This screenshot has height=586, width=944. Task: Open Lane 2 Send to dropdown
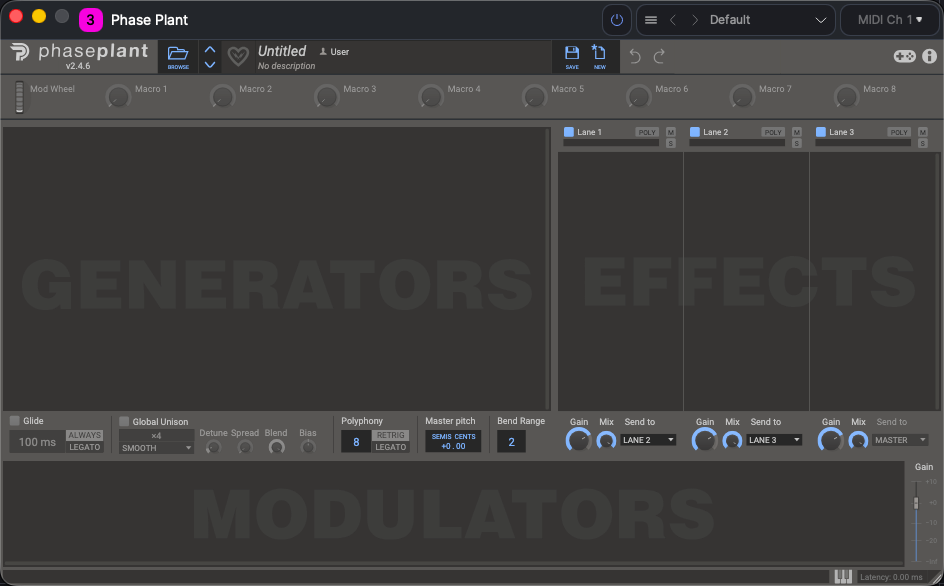tap(774, 440)
